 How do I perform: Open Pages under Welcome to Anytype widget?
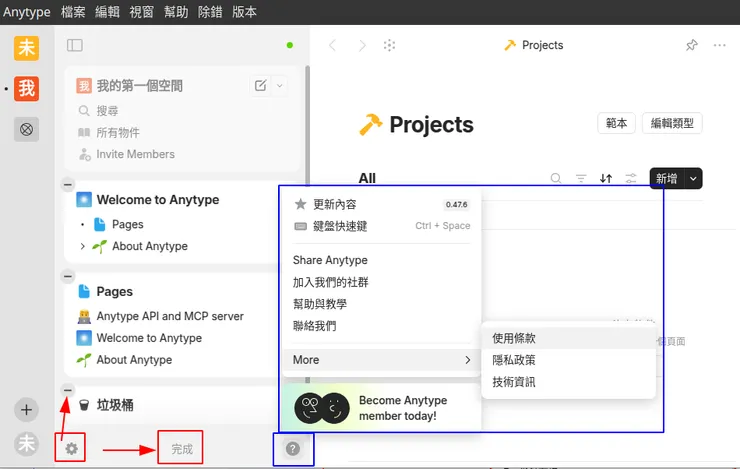(127, 224)
